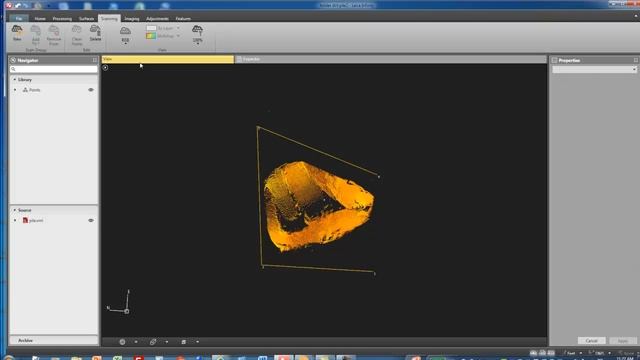Open the 100% point density dropdown
The width and height of the screenshot is (640, 360).
click(198, 34)
